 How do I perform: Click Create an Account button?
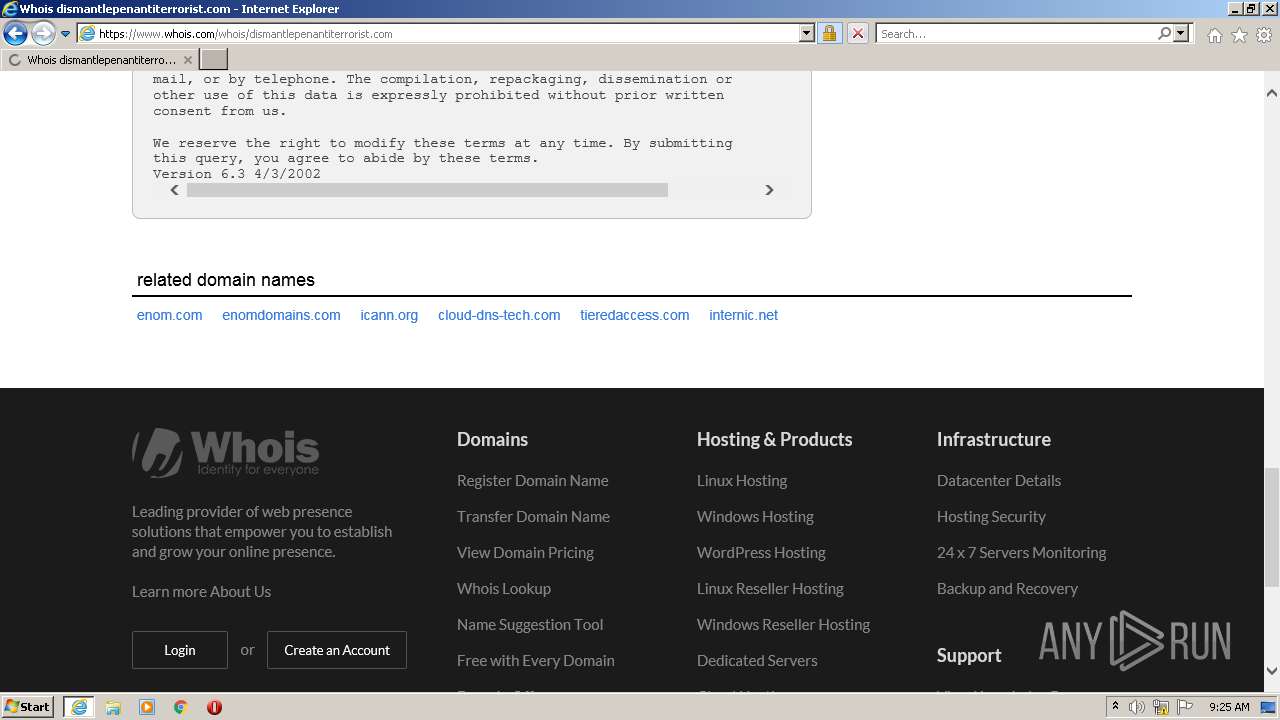pos(337,650)
